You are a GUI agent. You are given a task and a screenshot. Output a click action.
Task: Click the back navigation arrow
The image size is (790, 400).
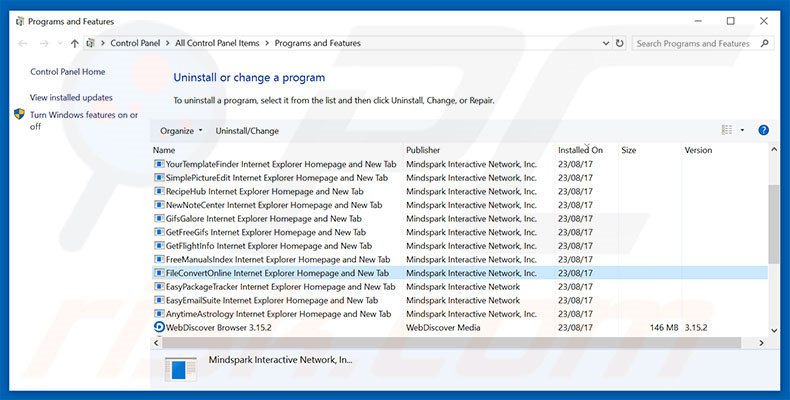point(23,43)
